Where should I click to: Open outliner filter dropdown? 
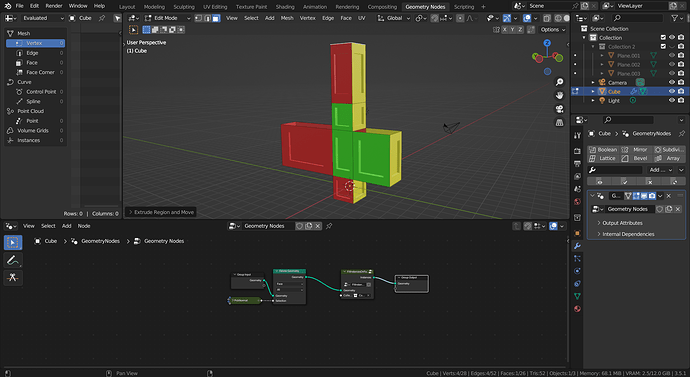click(677, 18)
